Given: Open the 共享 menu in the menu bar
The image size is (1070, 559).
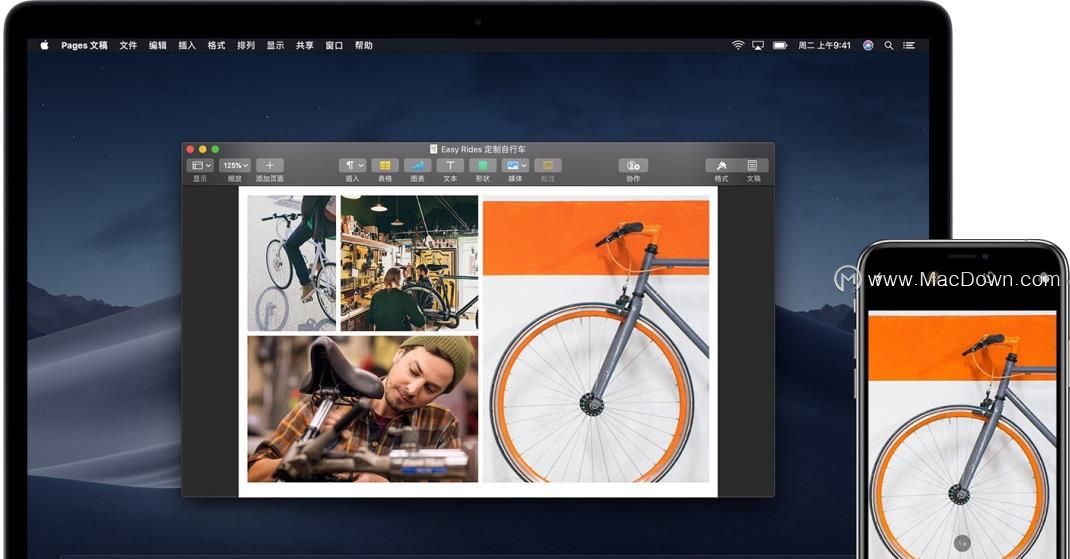Looking at the screenshot, I should tap(304, 45).
